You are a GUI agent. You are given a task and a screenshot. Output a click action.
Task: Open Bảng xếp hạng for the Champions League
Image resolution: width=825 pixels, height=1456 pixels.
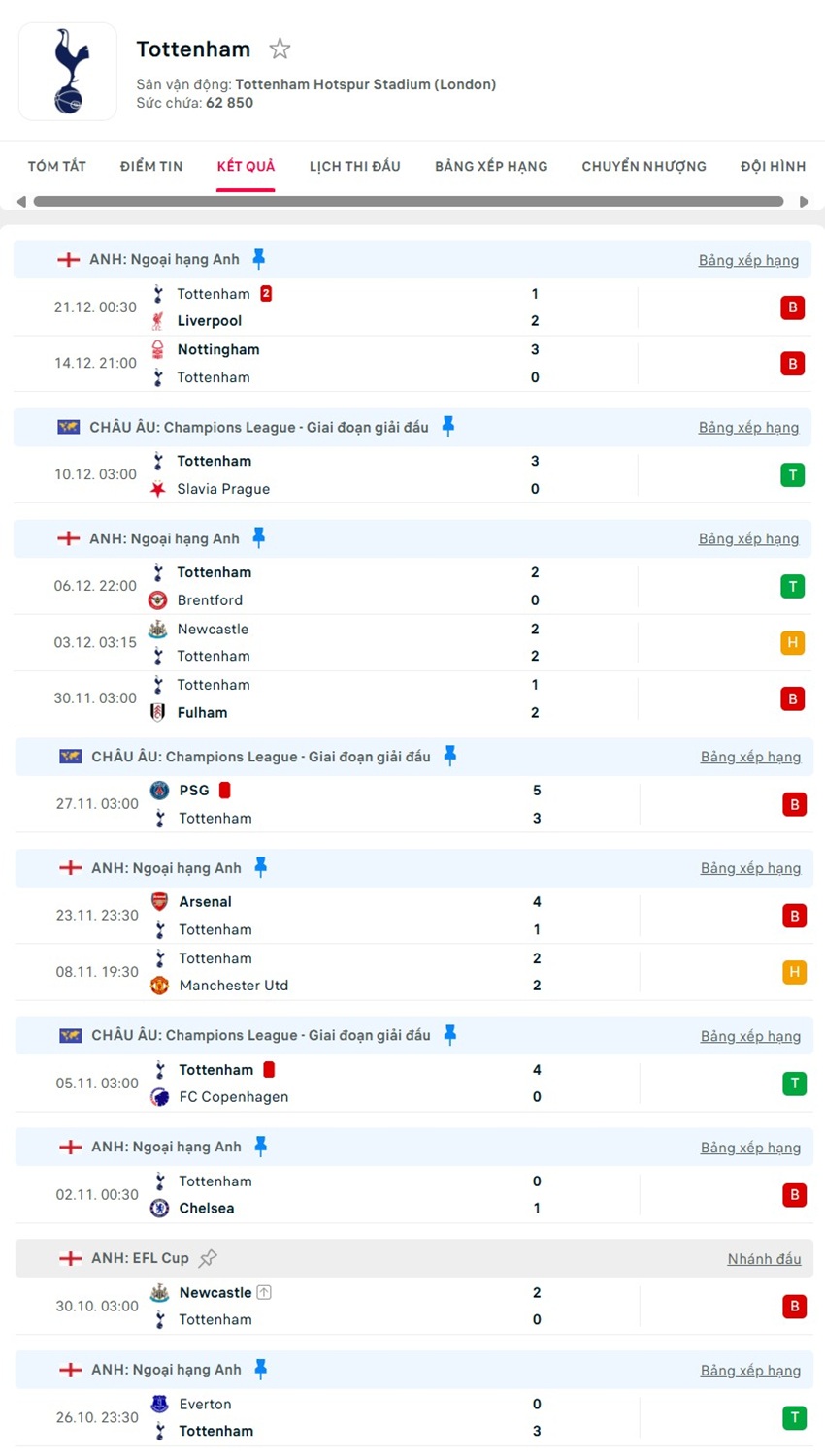point(750,427)
